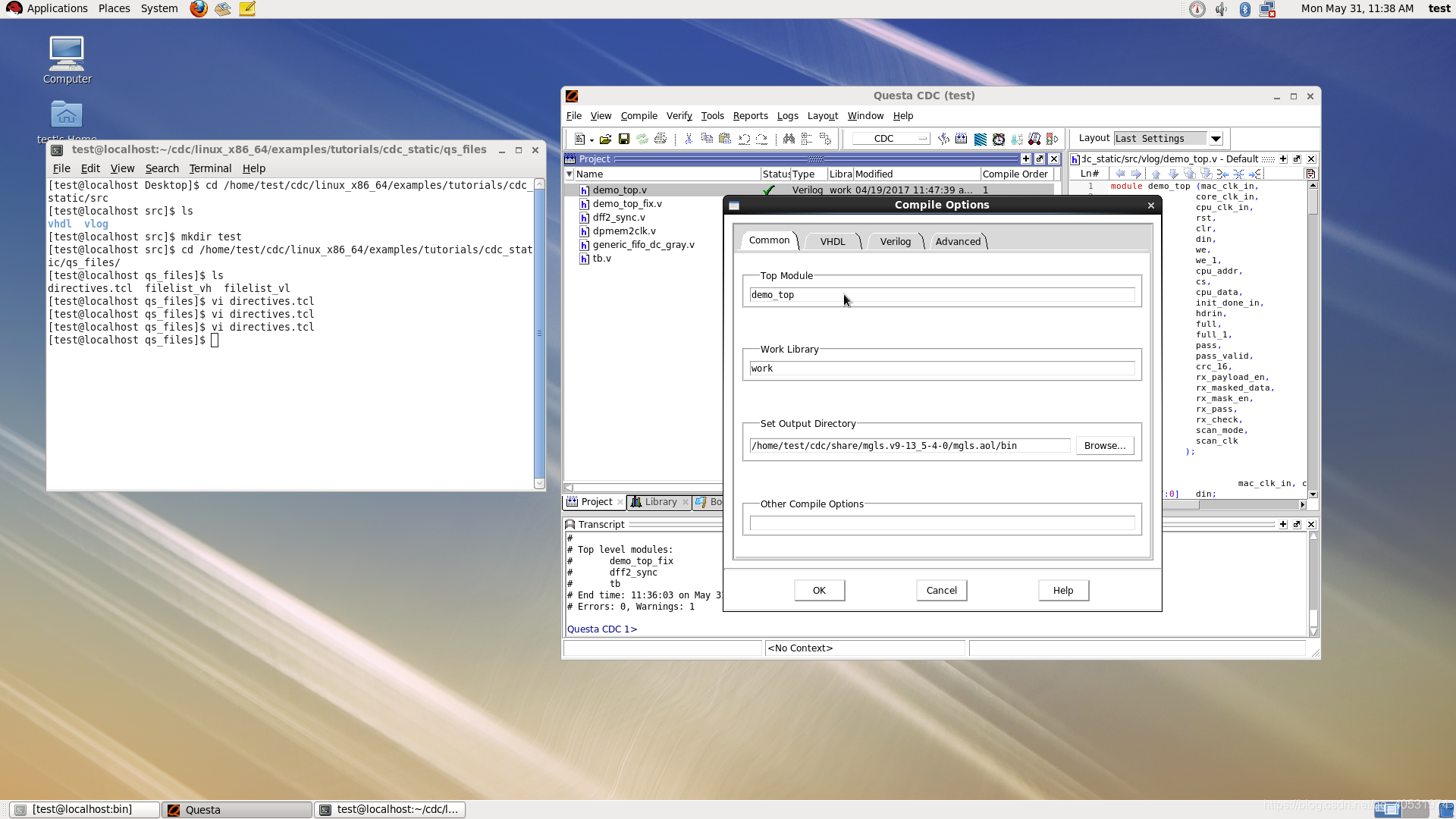Switch to the VHDL tab in Compile Options
This screenshot has width=1456, height=819.
coord(833,240)
